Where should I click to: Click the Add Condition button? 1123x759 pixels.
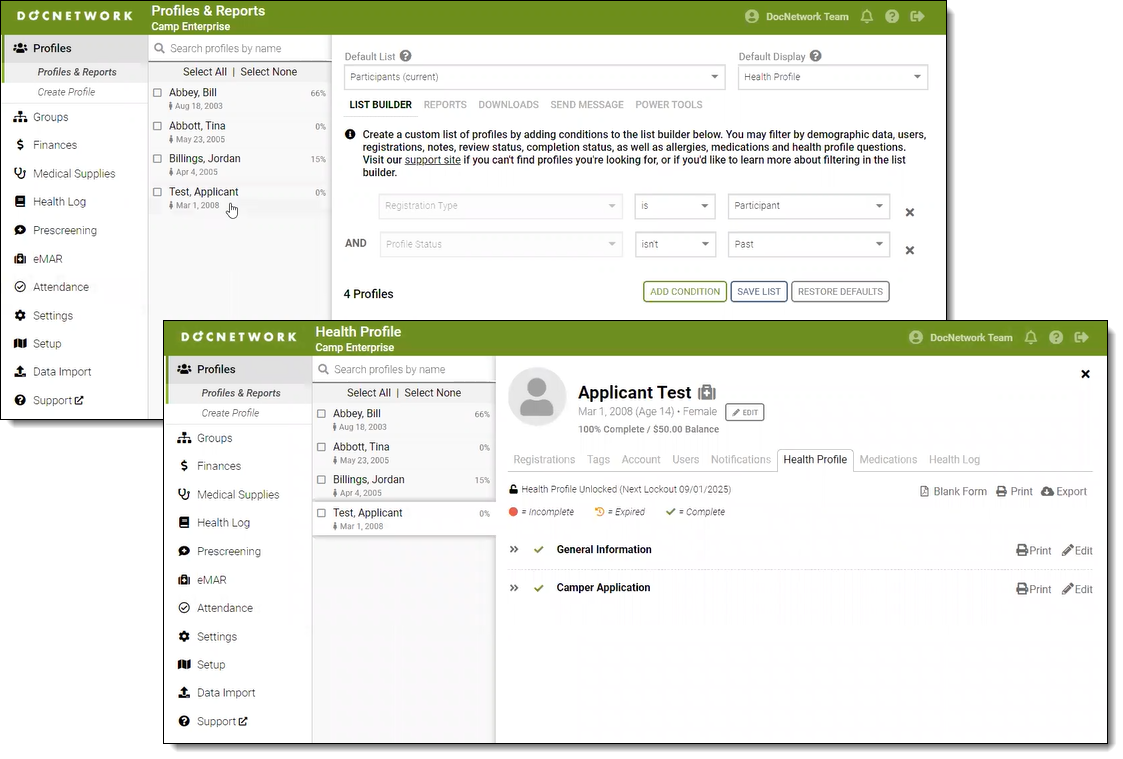684,292
